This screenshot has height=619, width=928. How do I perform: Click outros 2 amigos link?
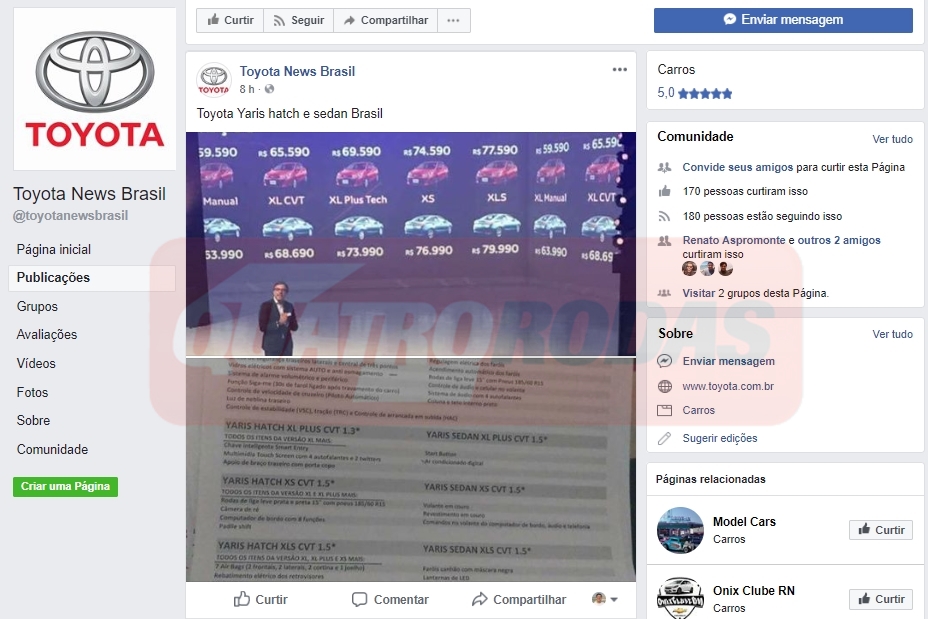[839, 240]
